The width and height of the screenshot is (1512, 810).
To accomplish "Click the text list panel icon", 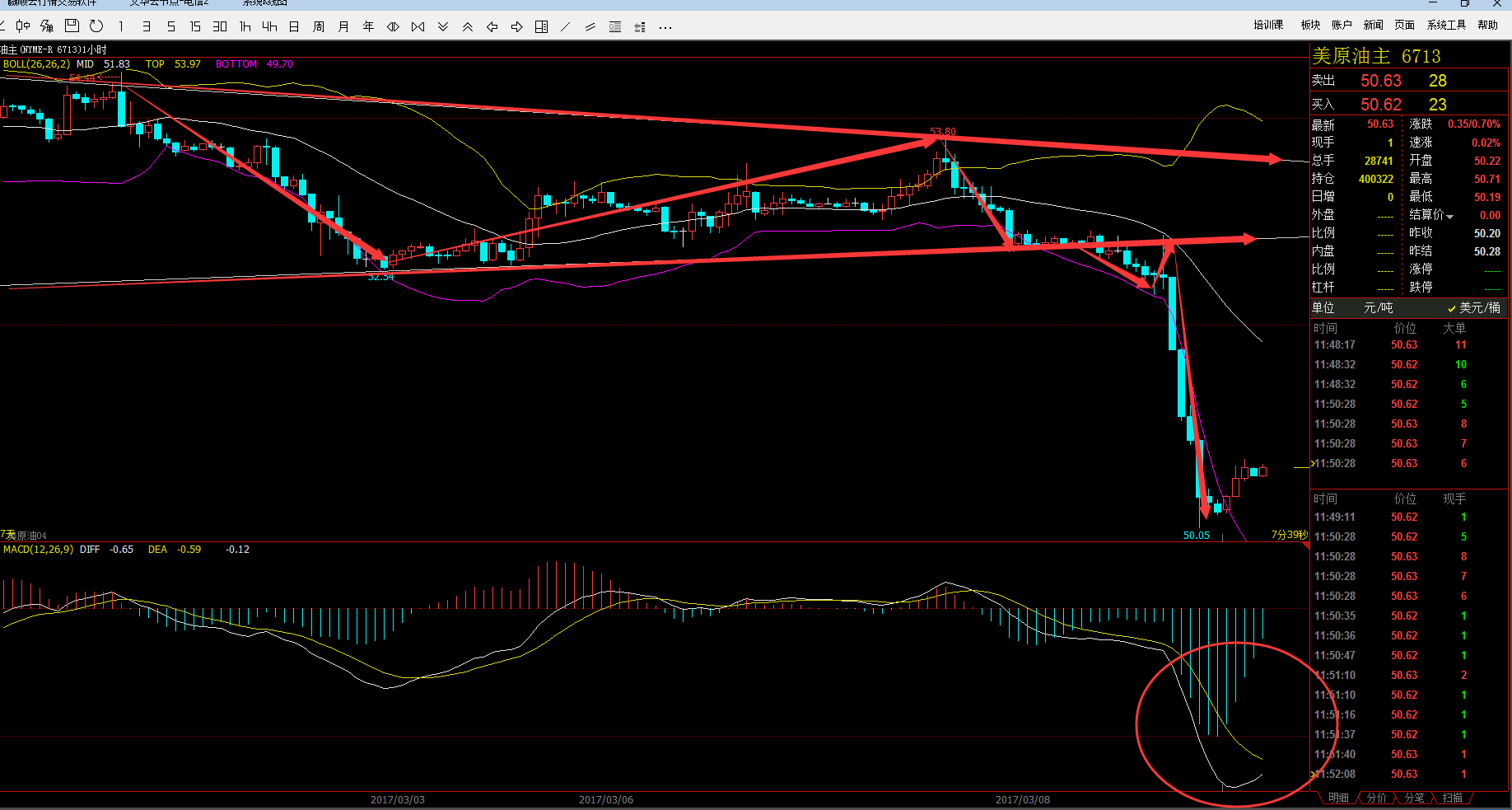I will (x=615, y=26).
